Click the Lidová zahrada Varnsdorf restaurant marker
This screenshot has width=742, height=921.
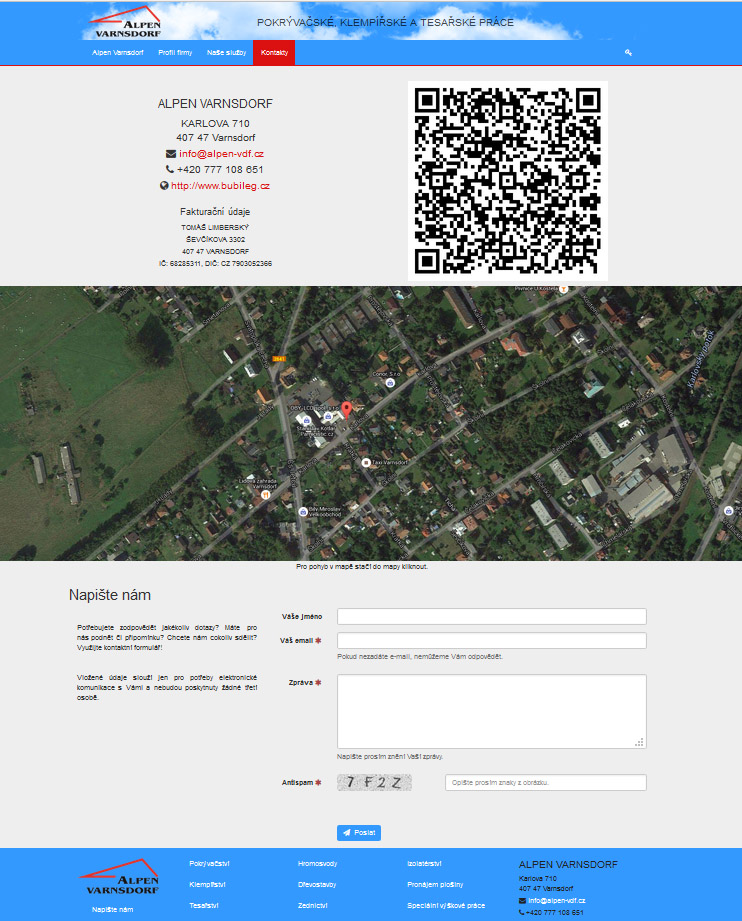[265, 495]
